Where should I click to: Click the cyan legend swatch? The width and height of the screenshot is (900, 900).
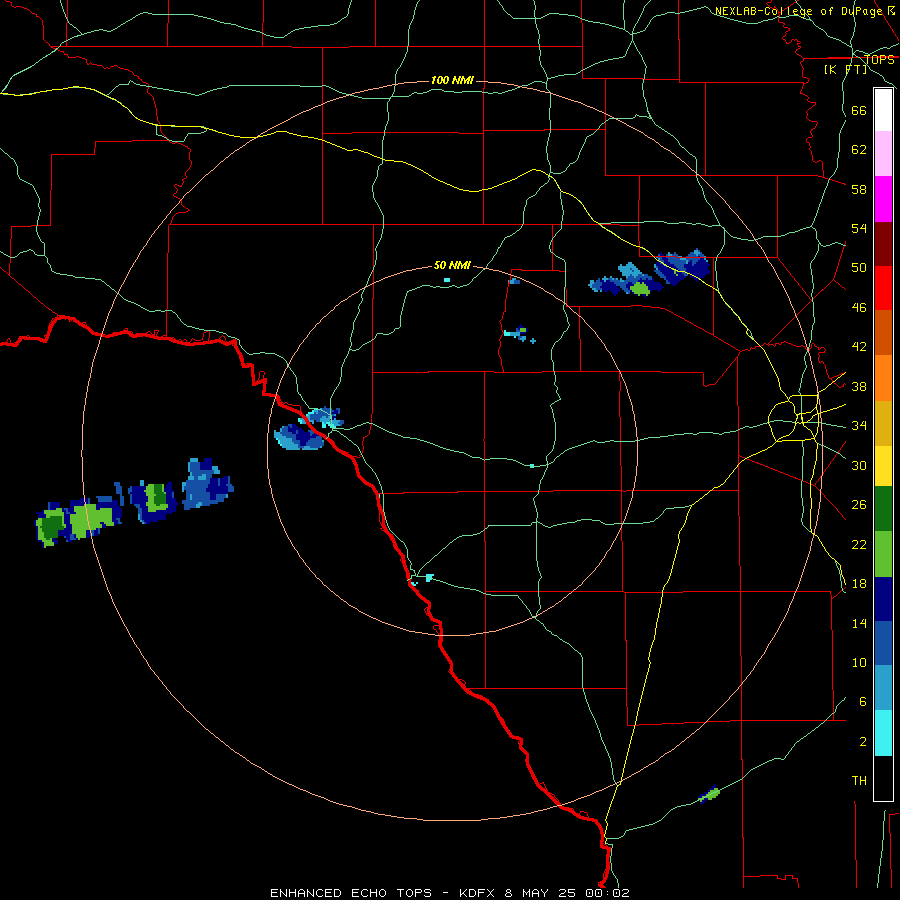click(883, 733)
